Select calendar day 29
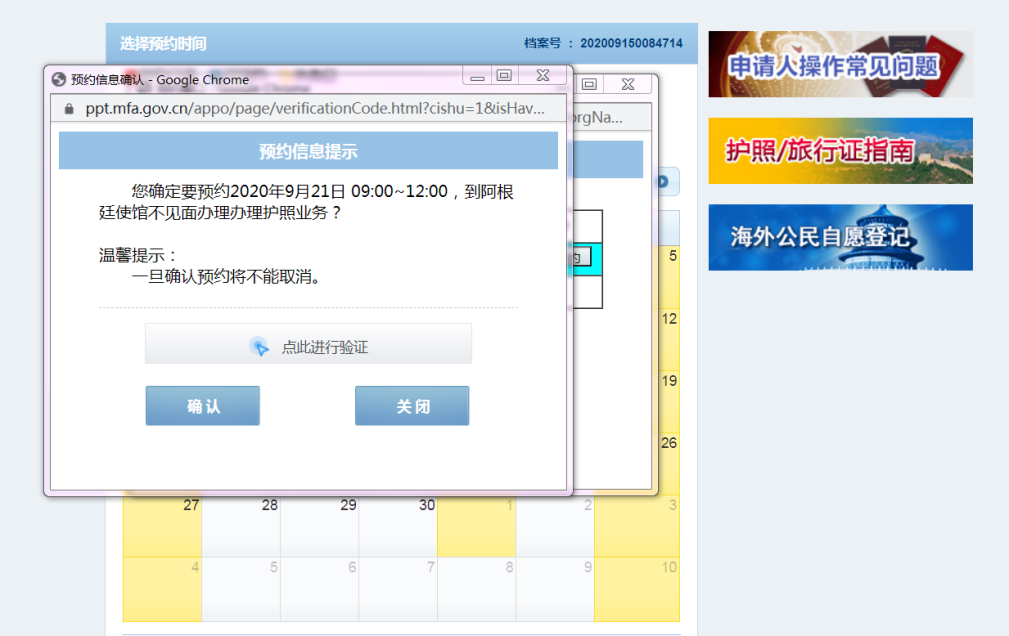1009x636 pixels. pos(319,526)
